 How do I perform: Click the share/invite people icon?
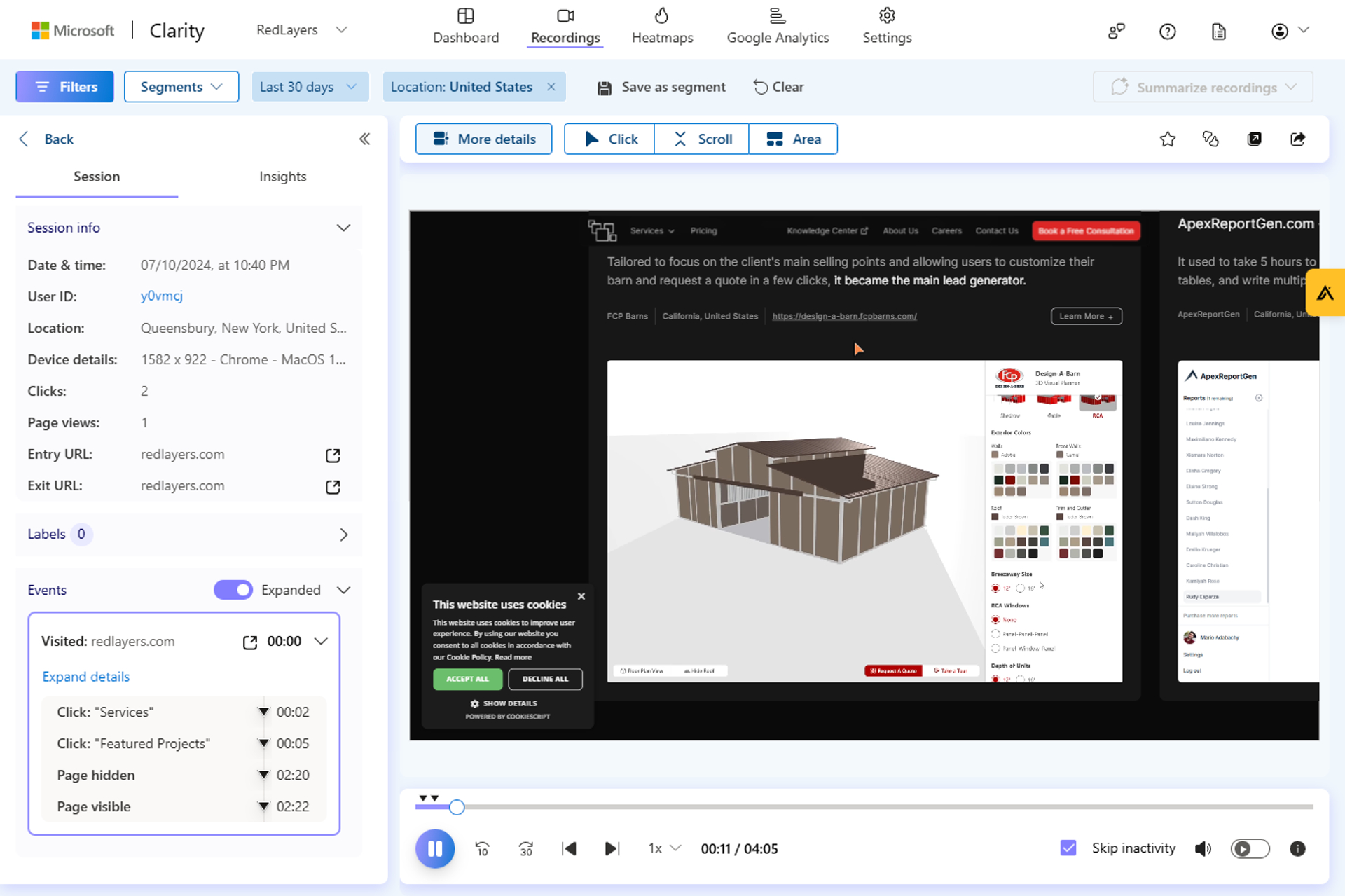pyautogui.click(x=1117, y=31)
